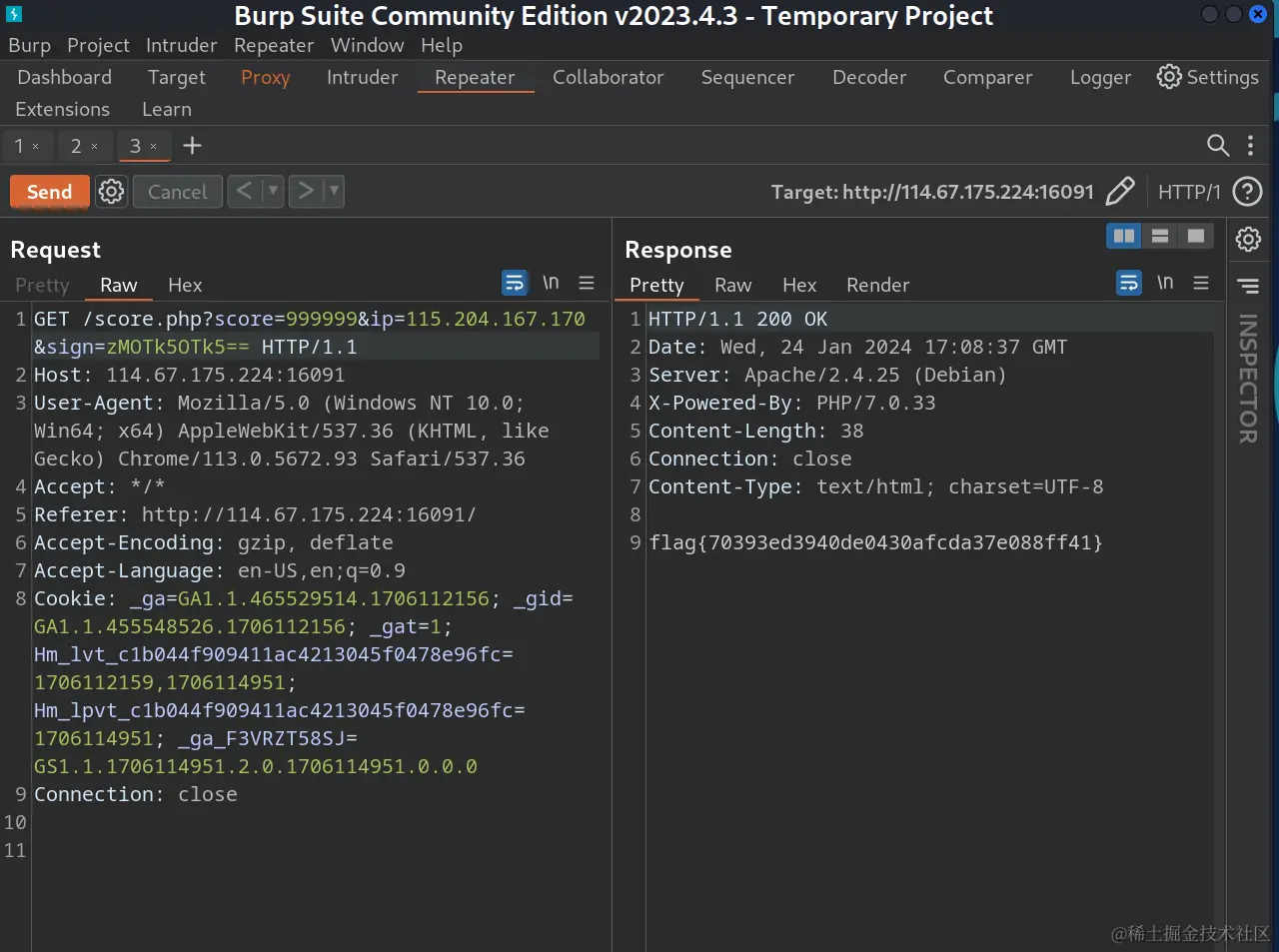Select response Pretty view
This screenshot has width=1279, height=952.
[656, 285]
